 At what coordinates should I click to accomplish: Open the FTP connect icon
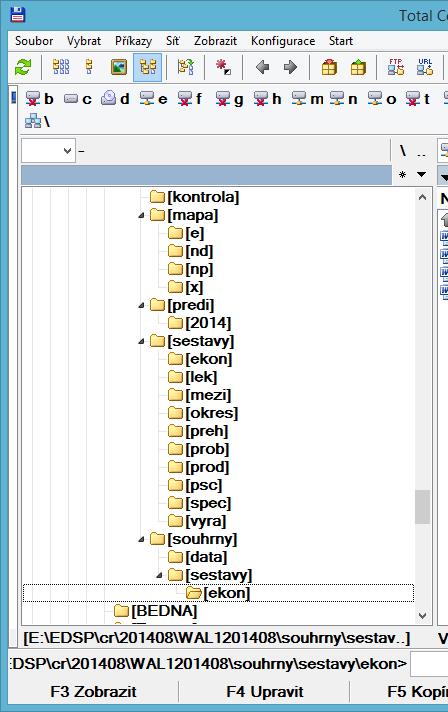[x=396, y=68]
